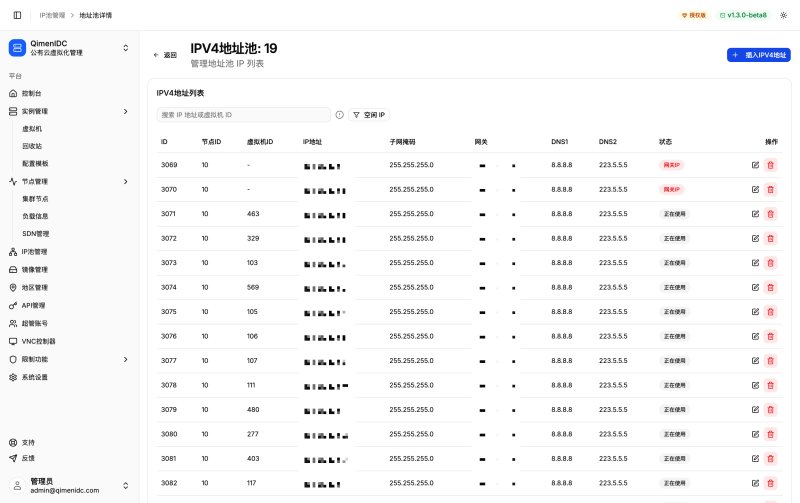Click VM ID 569 in row 3074
The height and width of the screenshot is (503, 800).
tap(253, 287)
